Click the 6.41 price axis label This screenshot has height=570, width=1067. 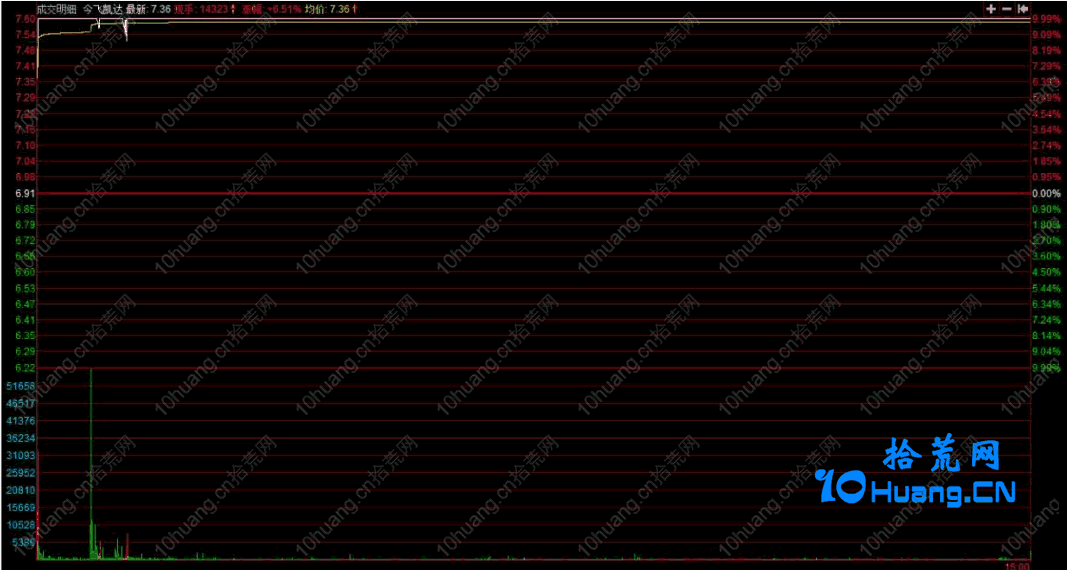click(x=25, y=320)
